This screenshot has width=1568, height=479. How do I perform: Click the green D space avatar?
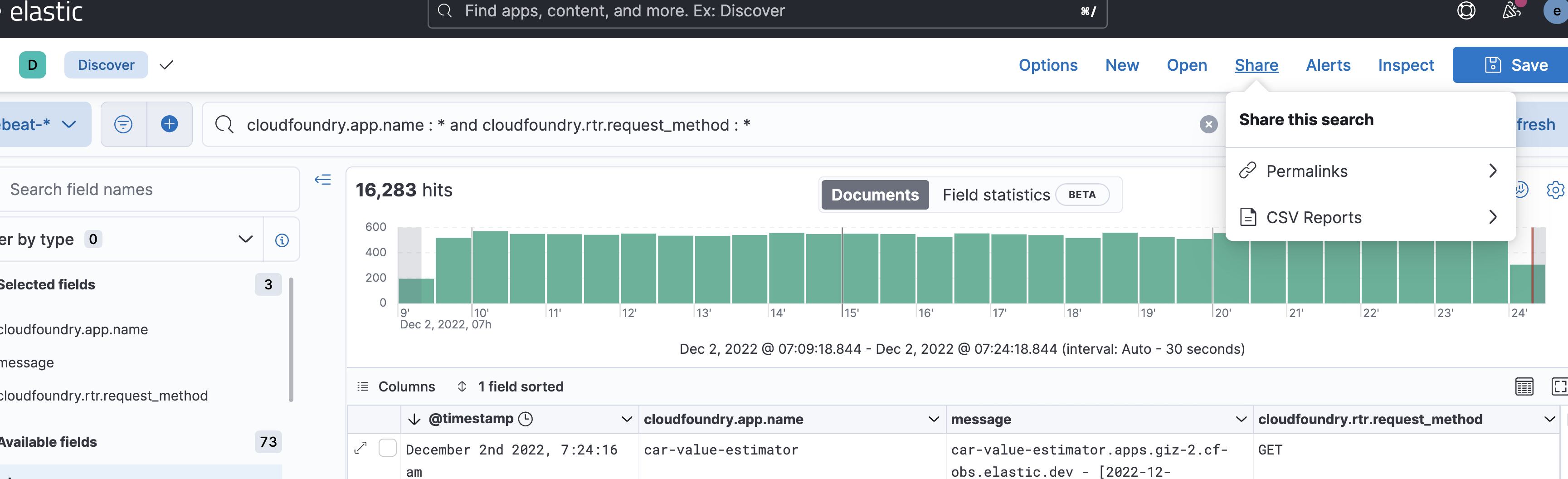tap(32, 64)
